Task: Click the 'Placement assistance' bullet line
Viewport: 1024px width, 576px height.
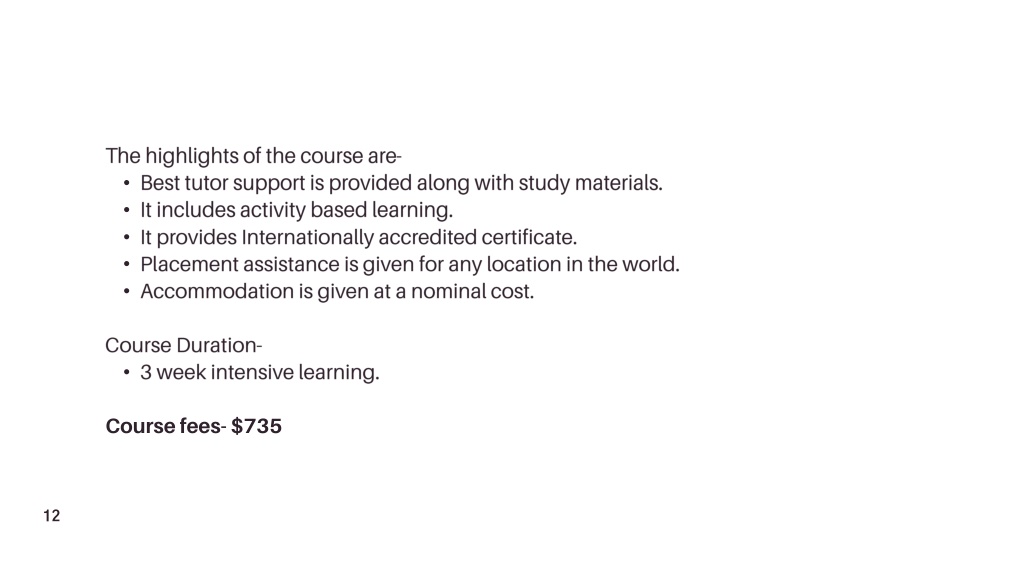Action: tap(409, 264)
